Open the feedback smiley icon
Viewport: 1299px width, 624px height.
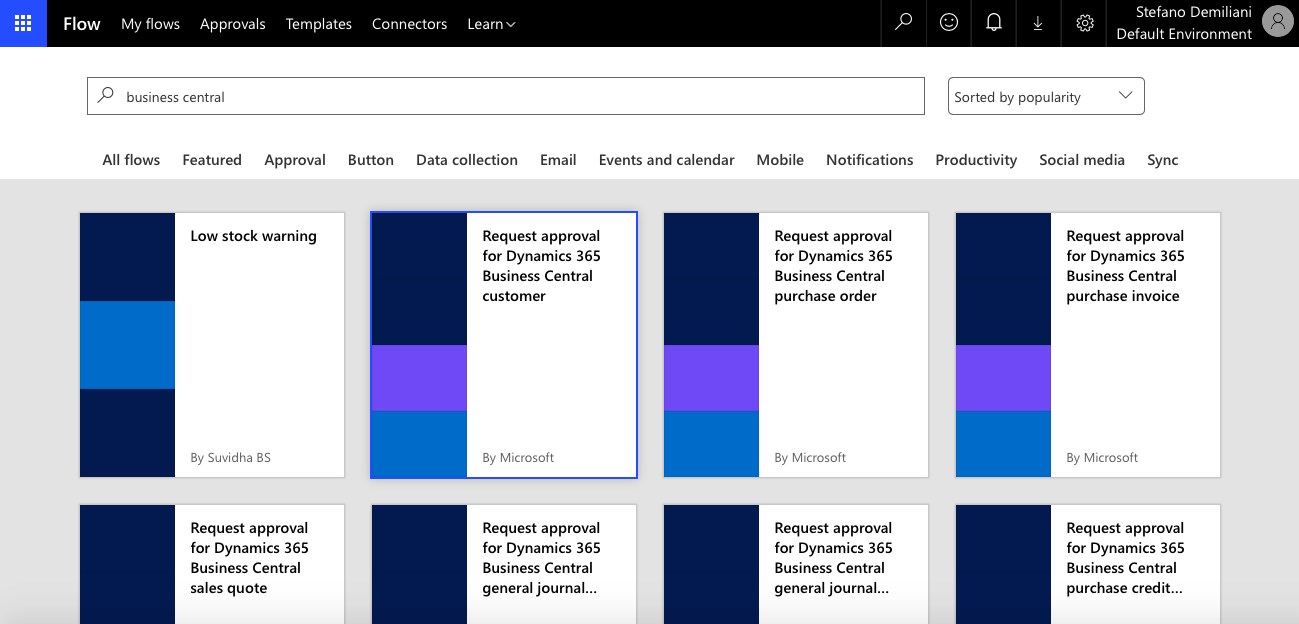click(948, 23)
